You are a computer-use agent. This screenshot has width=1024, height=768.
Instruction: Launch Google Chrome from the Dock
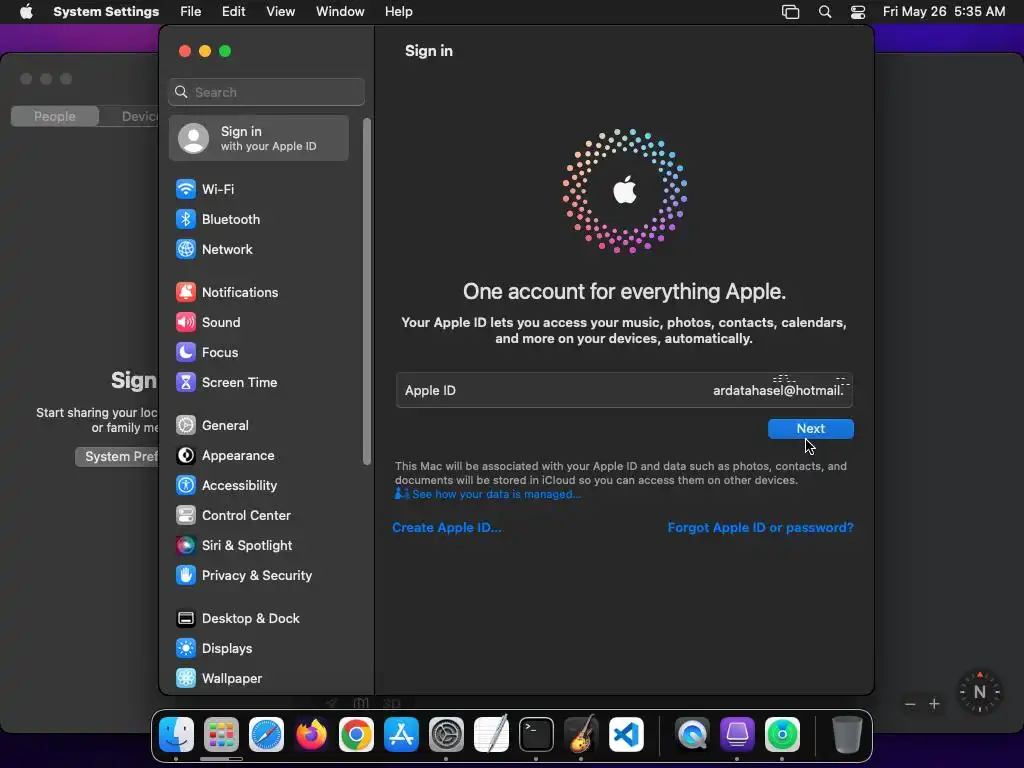(357, 735)
